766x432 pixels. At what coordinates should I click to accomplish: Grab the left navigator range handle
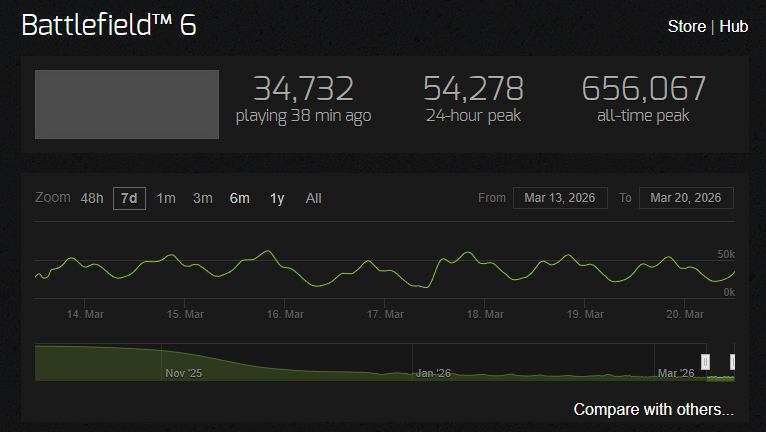tap(705, 362)
